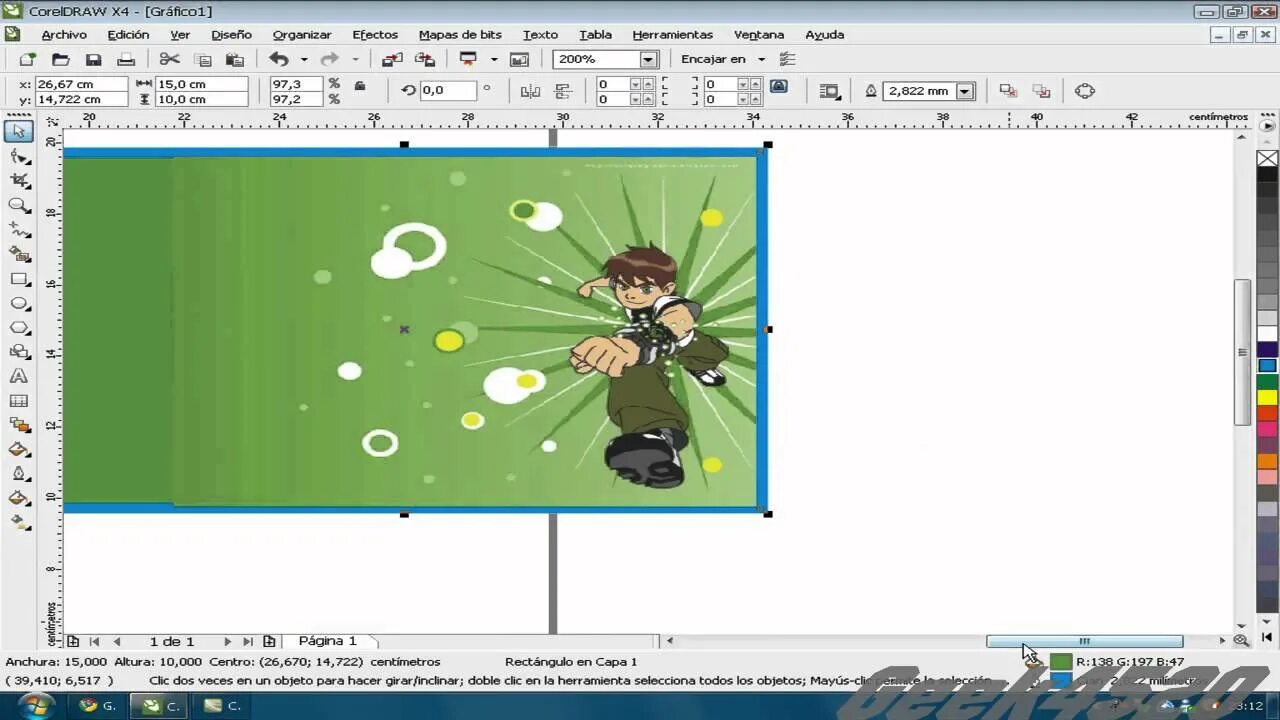Click the rotation angle input field
Screen dimensions: 1280x720
tap(448, 90)
